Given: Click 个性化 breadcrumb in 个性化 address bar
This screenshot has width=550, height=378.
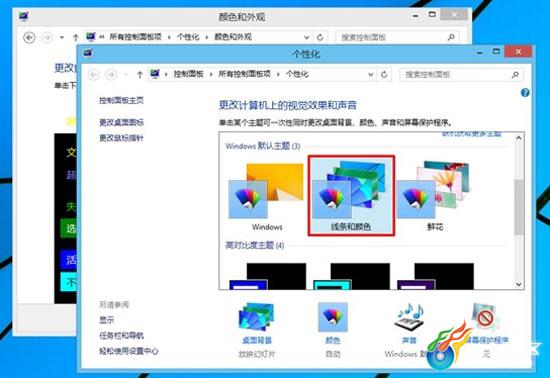Looking at the screenshot, I should [297, 74].
